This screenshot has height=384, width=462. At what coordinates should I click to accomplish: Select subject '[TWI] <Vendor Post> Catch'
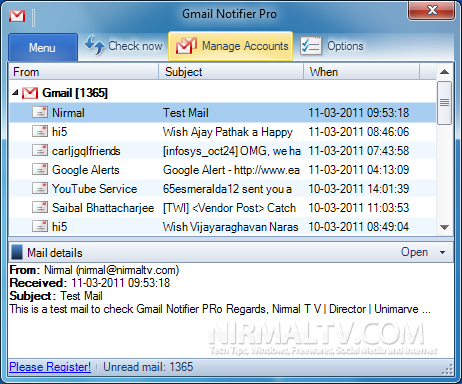point(229,208)
